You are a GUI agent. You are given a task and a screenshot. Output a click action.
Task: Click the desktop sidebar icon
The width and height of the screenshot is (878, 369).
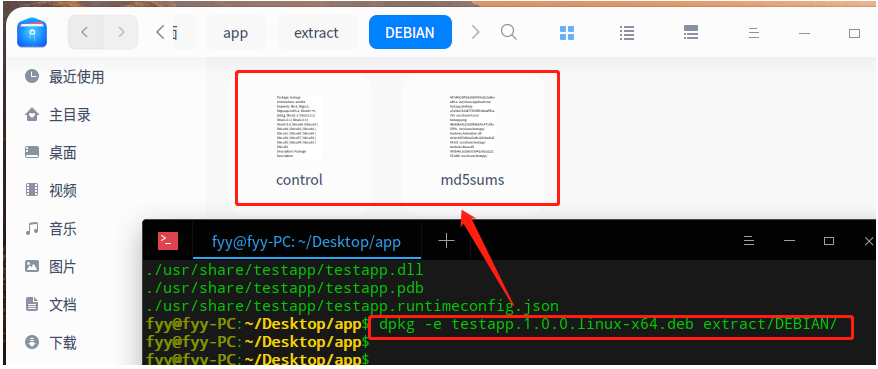tap(32, 152)
